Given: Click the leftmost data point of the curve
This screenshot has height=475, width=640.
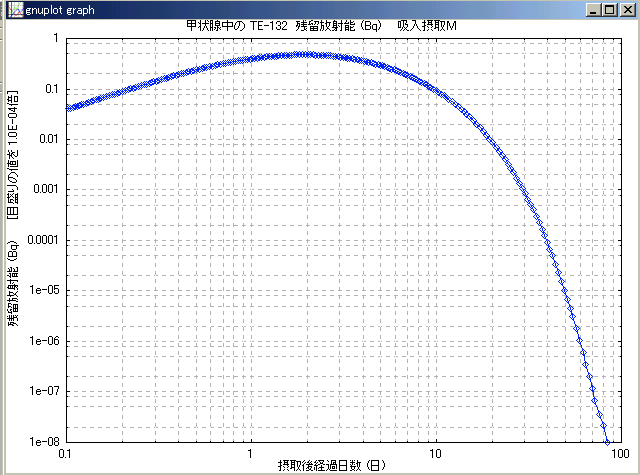Looking at the screenshot, I should pyautogui.click(x=67, y=107).
